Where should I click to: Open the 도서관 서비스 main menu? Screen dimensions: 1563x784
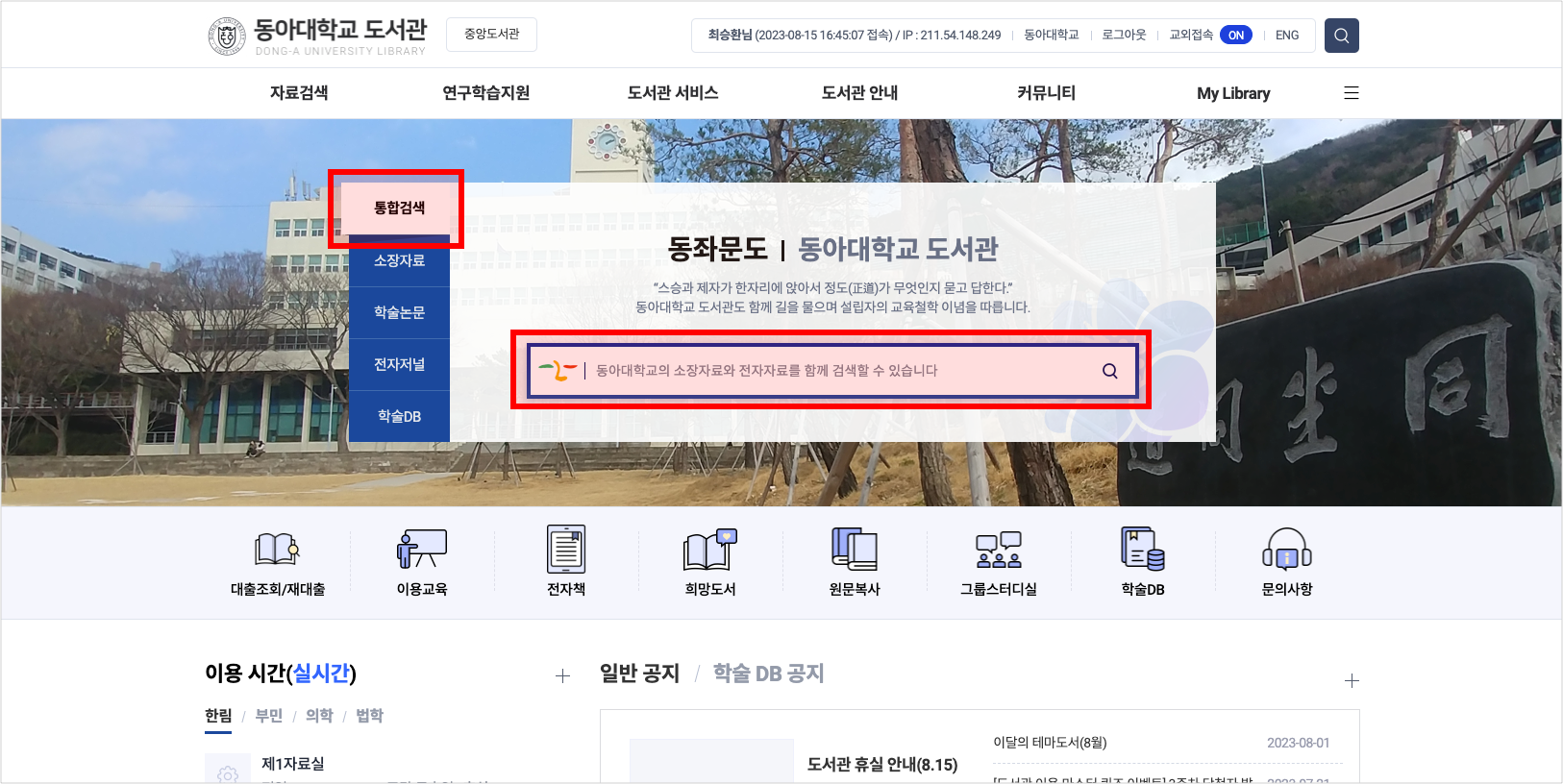673,93
